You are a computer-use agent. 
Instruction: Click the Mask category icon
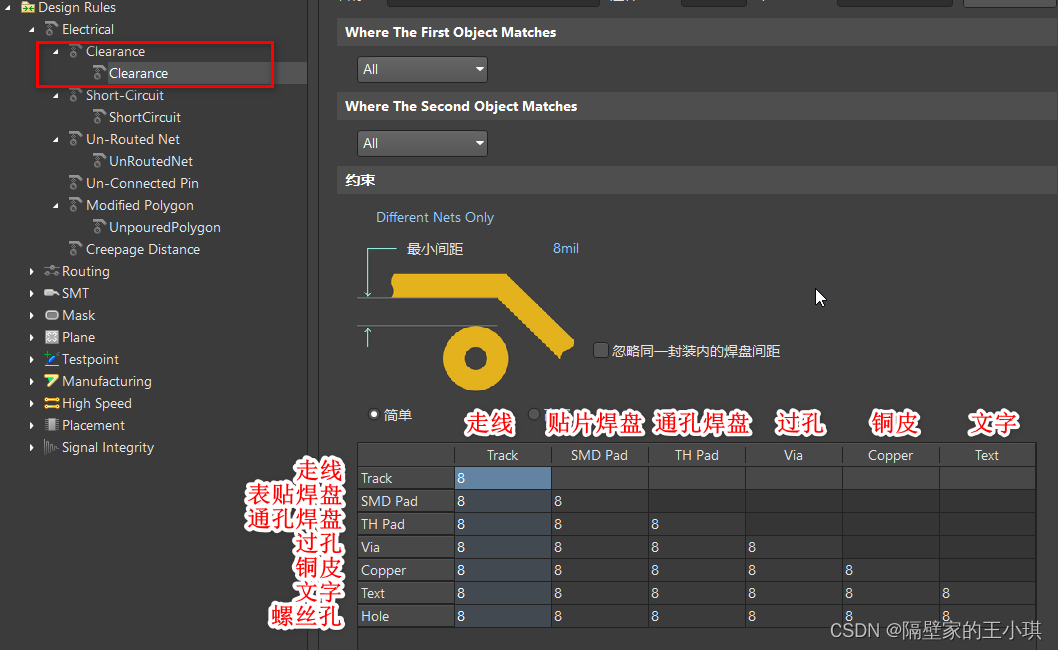[x=52, y=315]
